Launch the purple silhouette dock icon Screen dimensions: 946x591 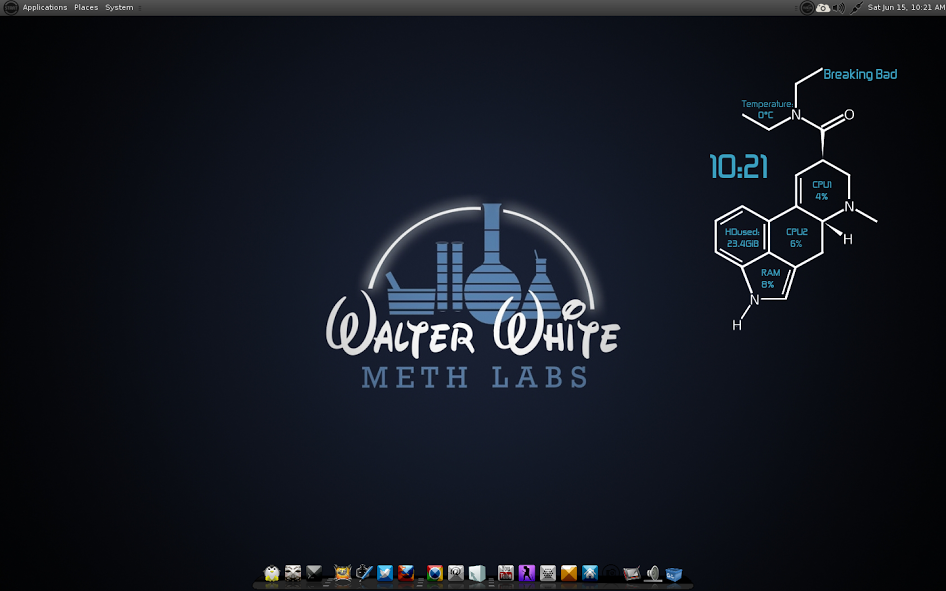527,572
